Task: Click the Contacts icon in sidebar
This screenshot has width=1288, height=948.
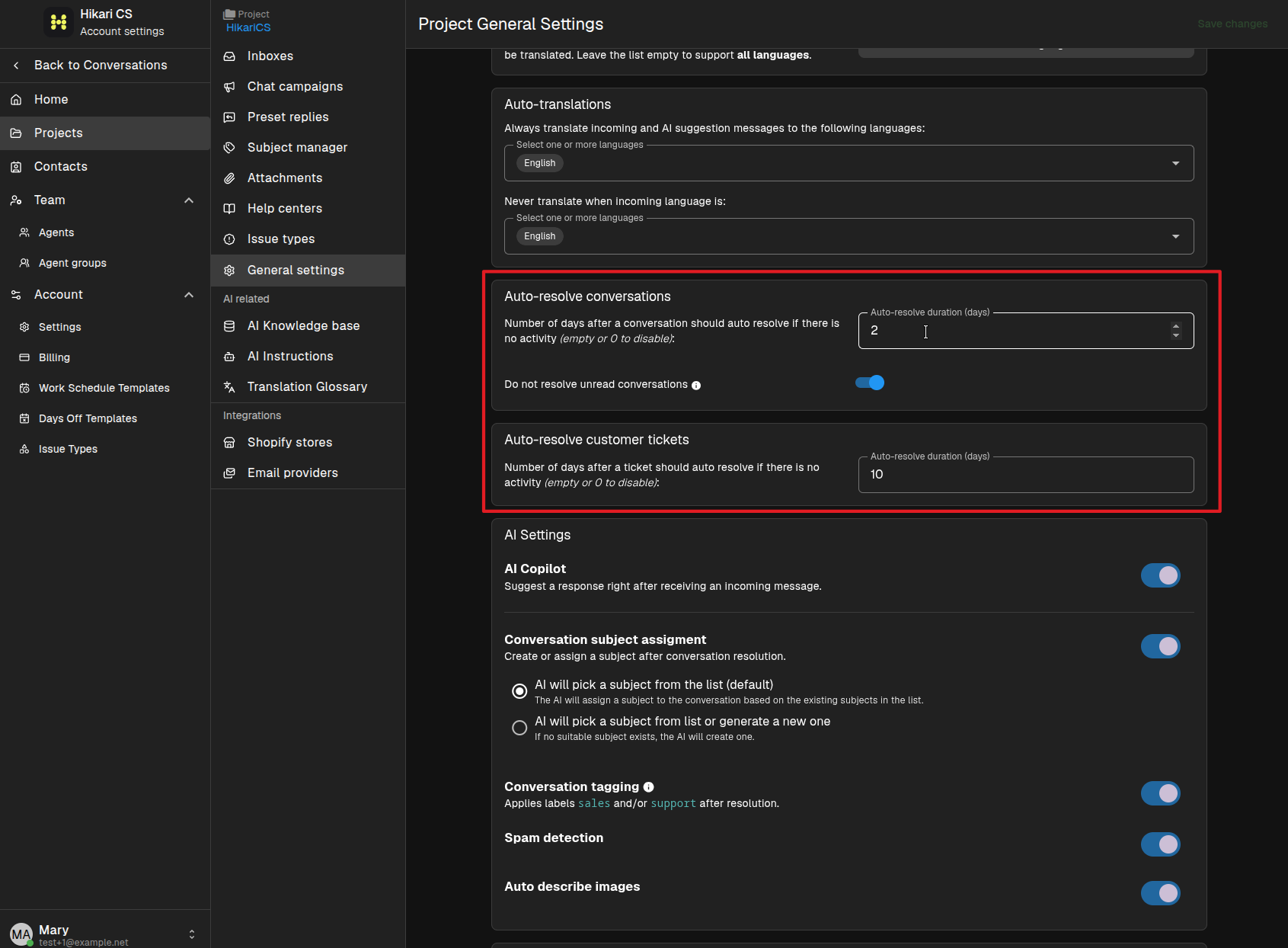Action: pyautogui.click(x=16, y=167)
